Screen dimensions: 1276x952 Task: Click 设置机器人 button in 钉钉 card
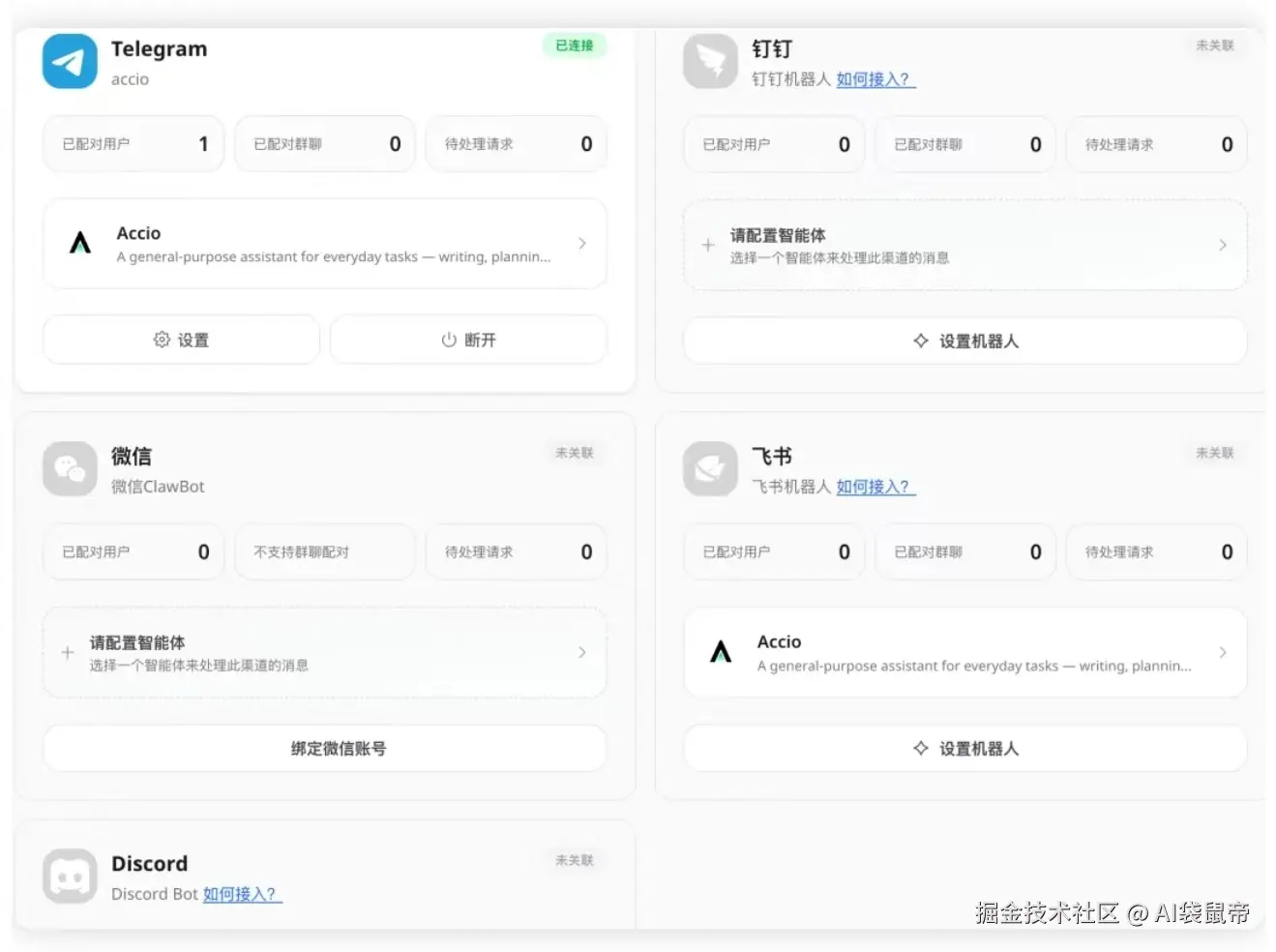tap(965, 341)
